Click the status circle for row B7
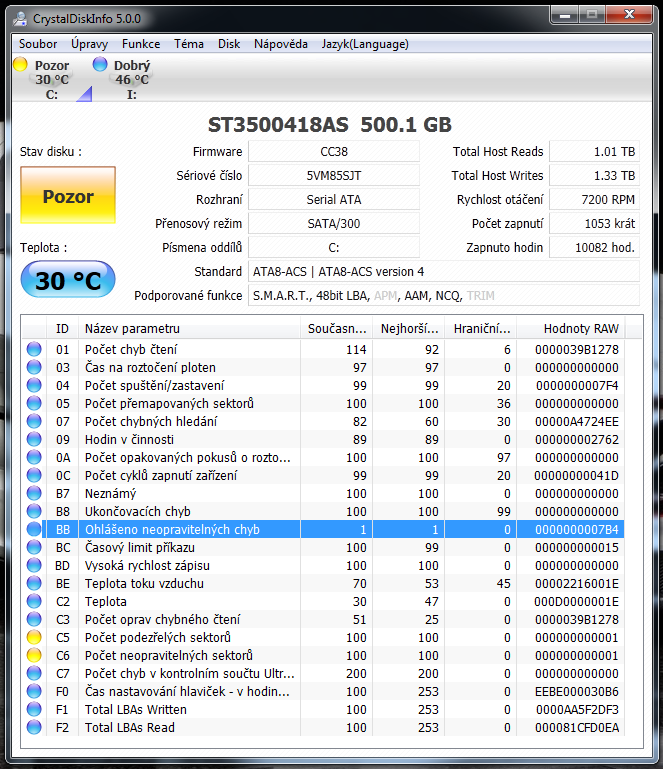This screenshot has width=663, height=769. (34, 493)
